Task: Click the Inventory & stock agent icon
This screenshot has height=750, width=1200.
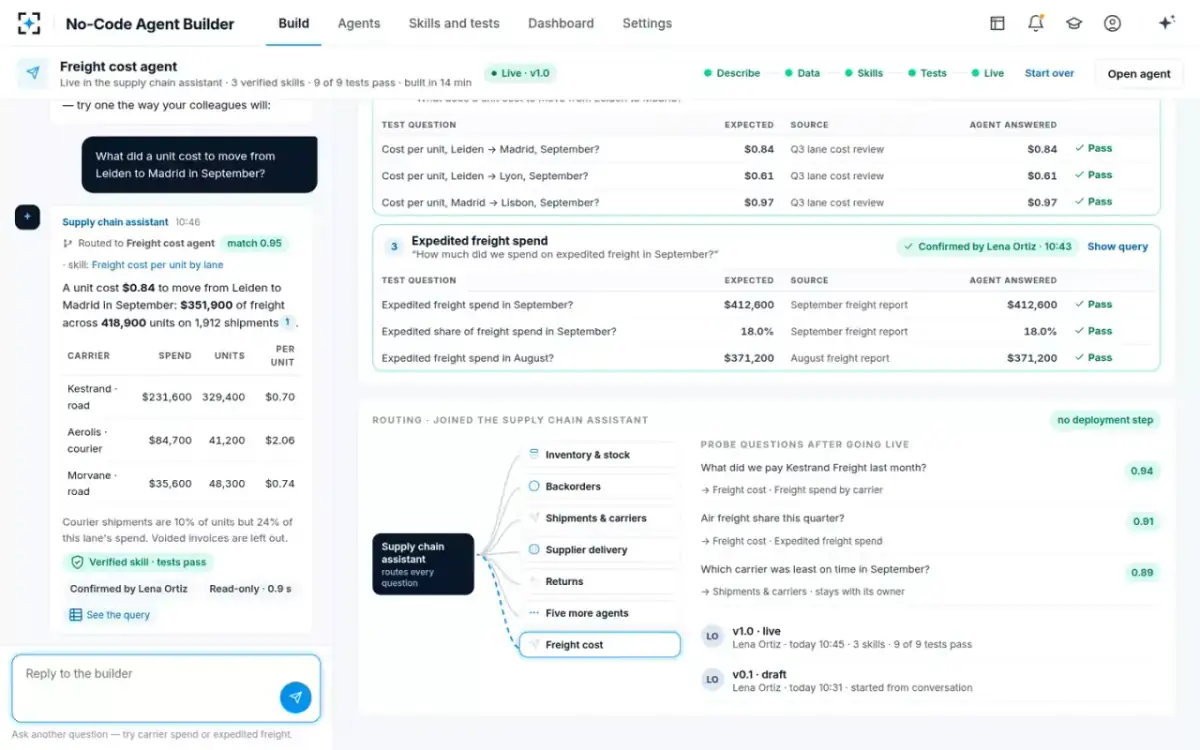Action: 535,454
